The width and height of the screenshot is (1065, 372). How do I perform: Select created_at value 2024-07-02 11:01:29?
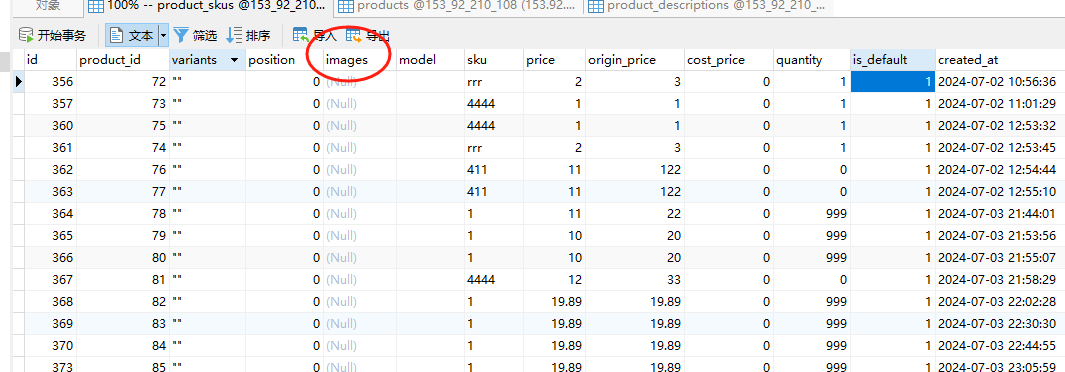pos(1000,104)
